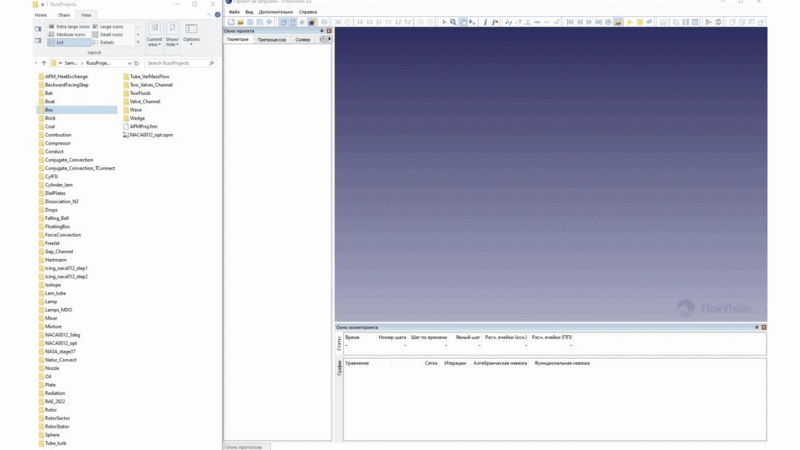Select Large icons layout in Explorer
Viewport: 800px width, 450px height.
click(x=108, y=27)
